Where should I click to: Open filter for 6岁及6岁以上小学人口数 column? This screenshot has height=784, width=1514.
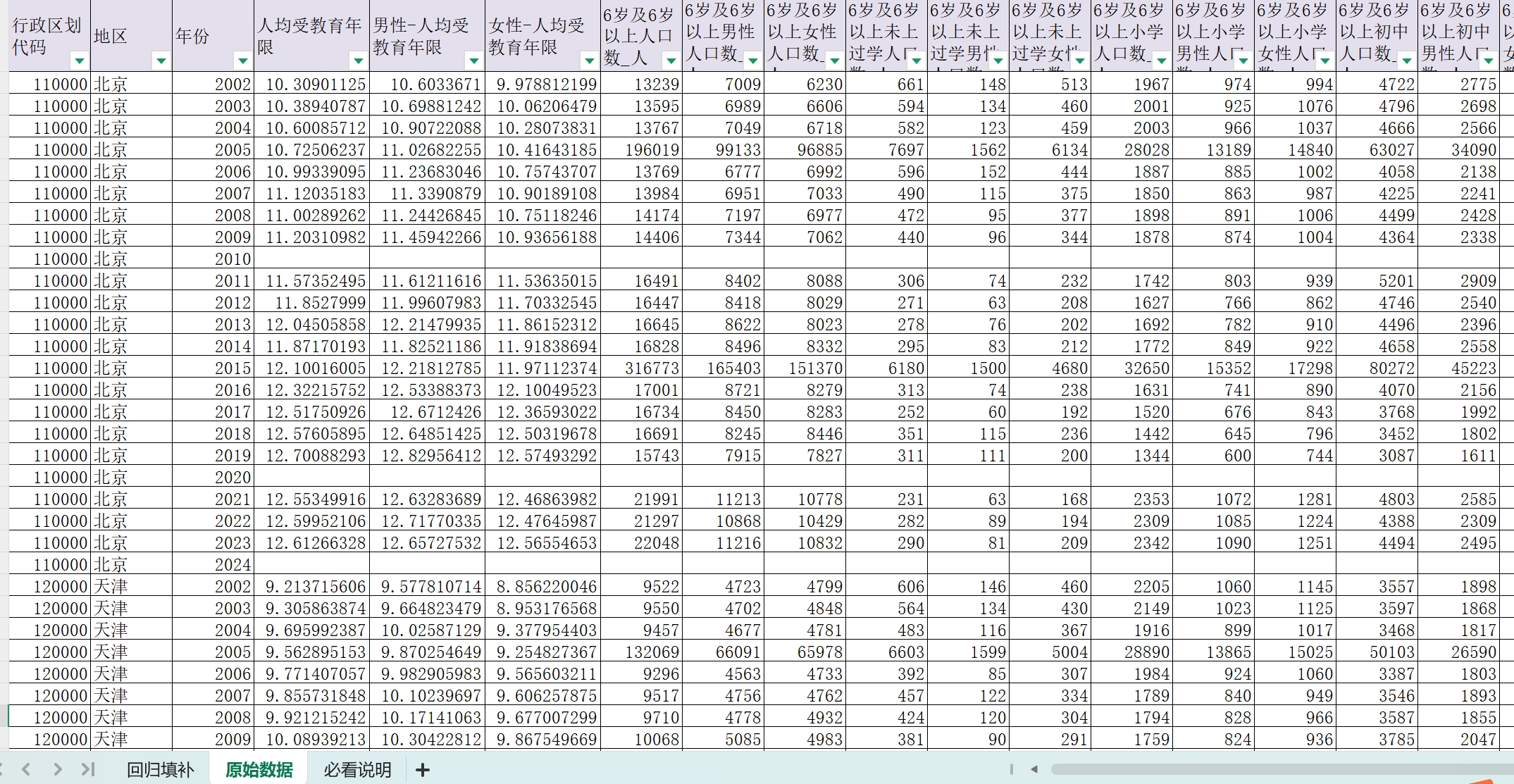tap(1162, 61)
